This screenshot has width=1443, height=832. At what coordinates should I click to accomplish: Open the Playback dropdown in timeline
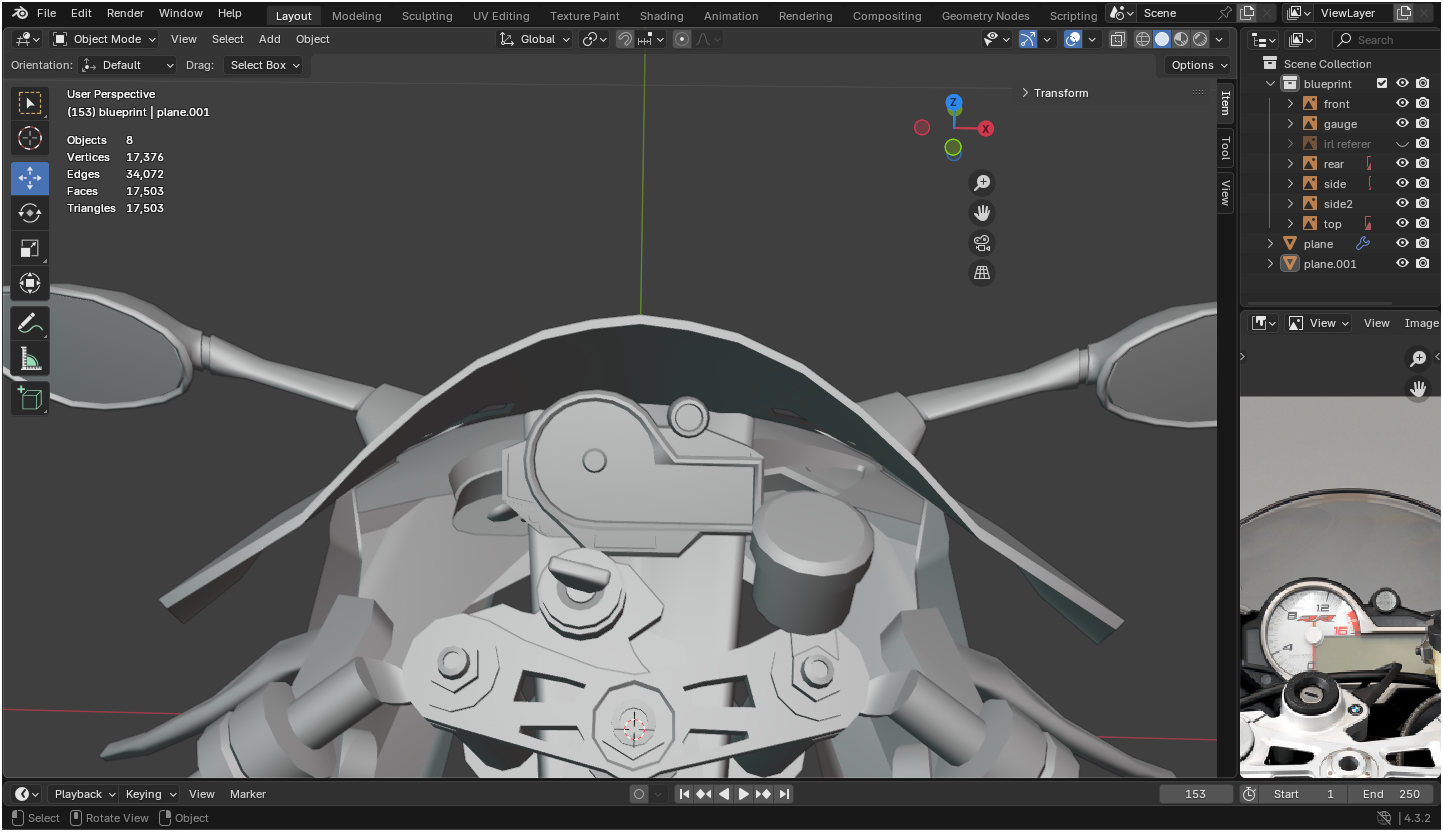click(84, 794)
